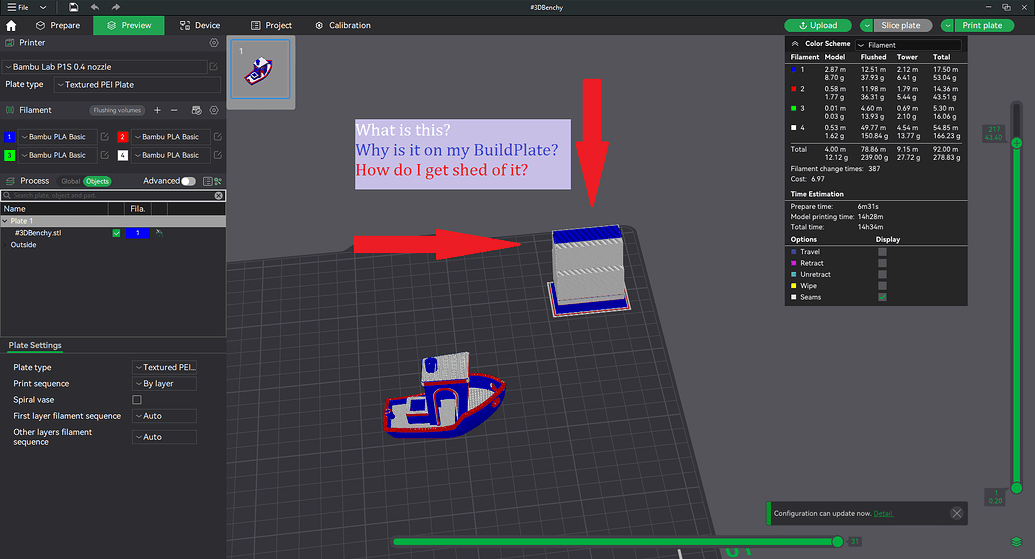1035x559 pixels.
Task: Sync filaments from AMS icon
Action: (196, 110)
